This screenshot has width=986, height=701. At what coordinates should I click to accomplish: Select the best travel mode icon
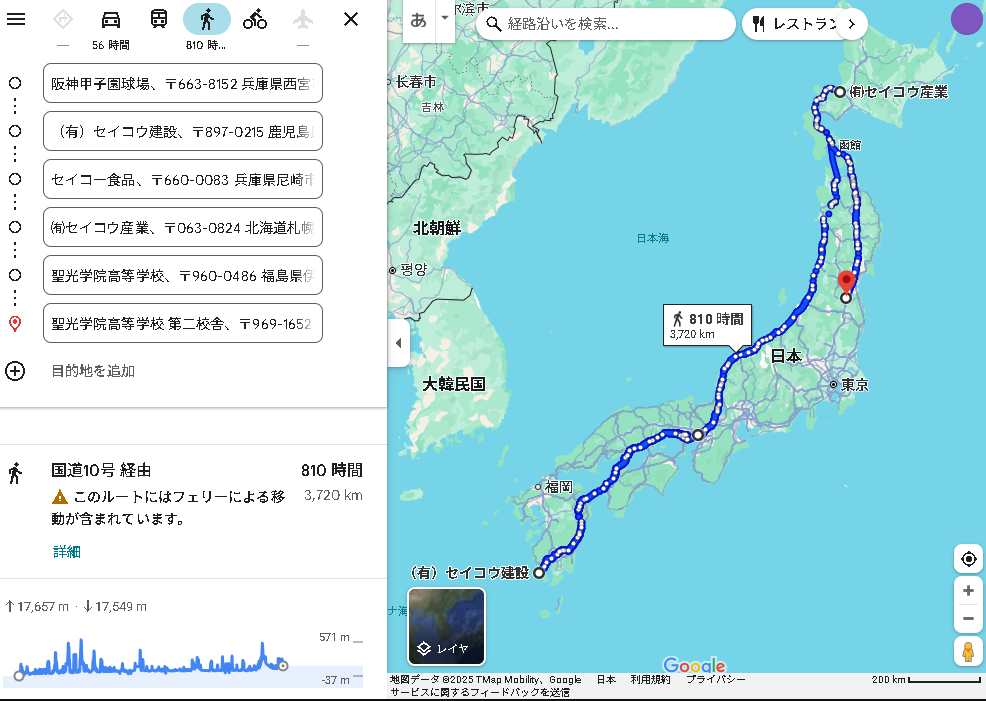pos(63,19)
